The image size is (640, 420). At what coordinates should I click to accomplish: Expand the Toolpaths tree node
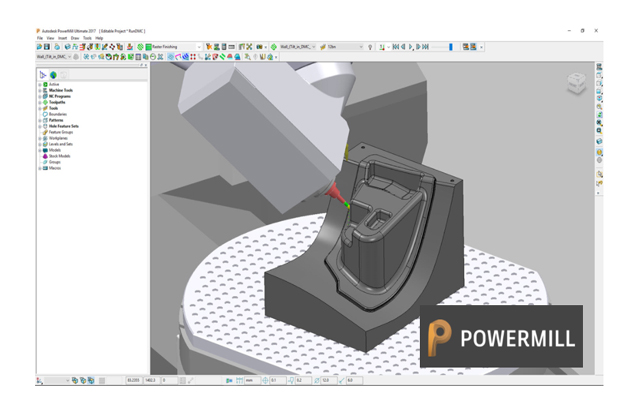(x=40, y=102)
